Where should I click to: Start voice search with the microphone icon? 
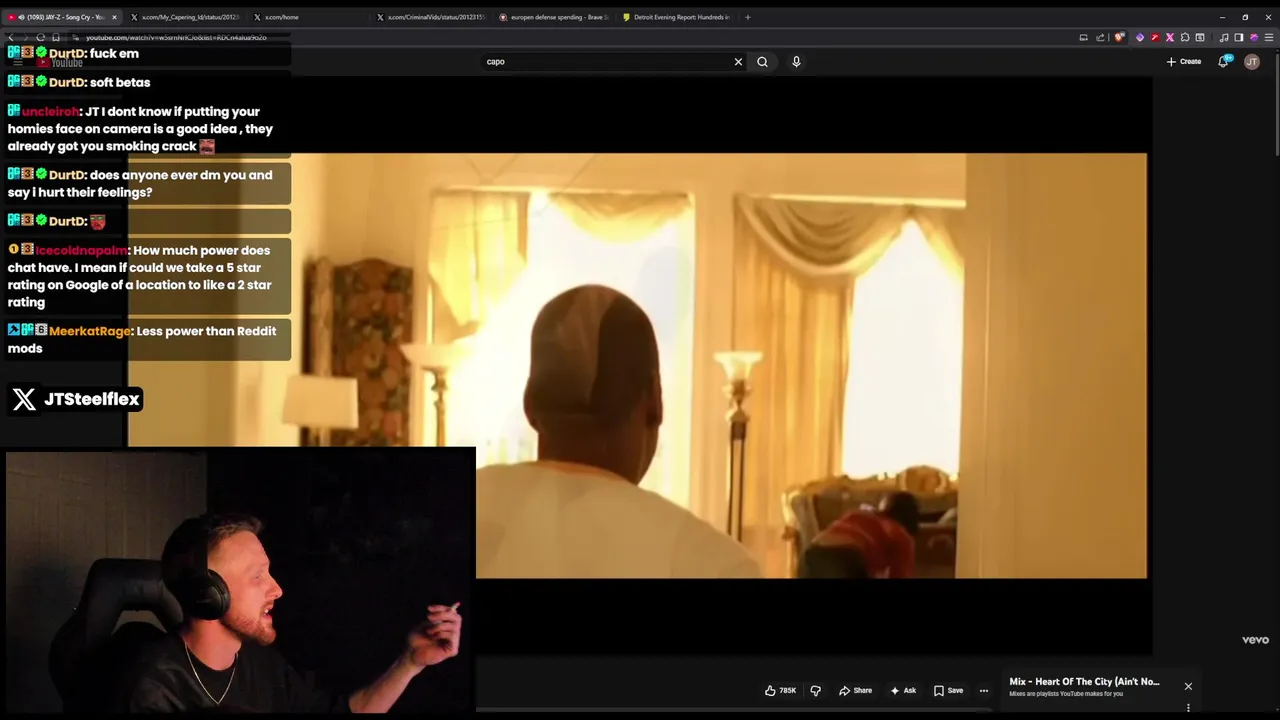796,61
